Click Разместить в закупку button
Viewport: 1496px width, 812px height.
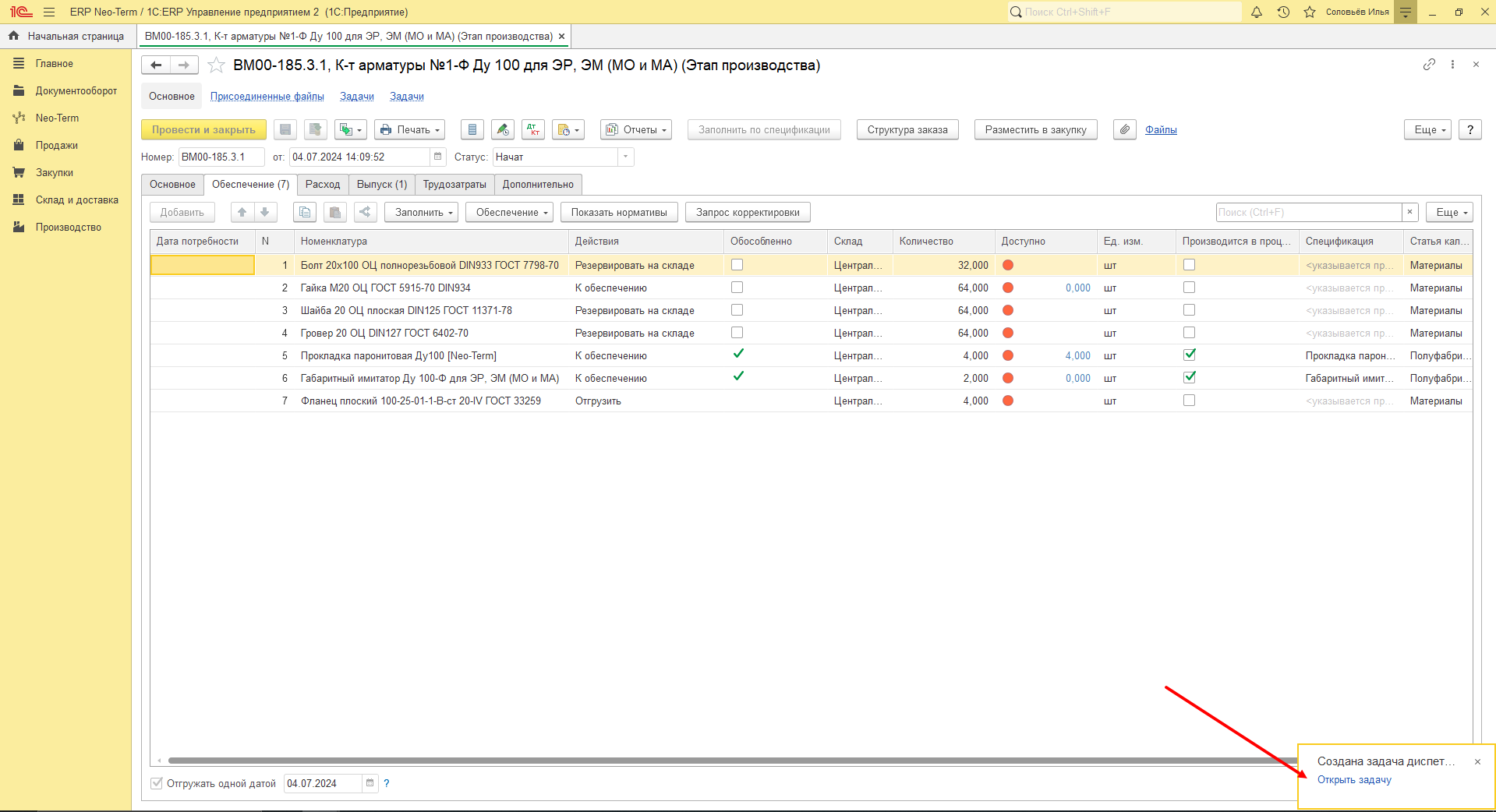[x=1036, y=130]
